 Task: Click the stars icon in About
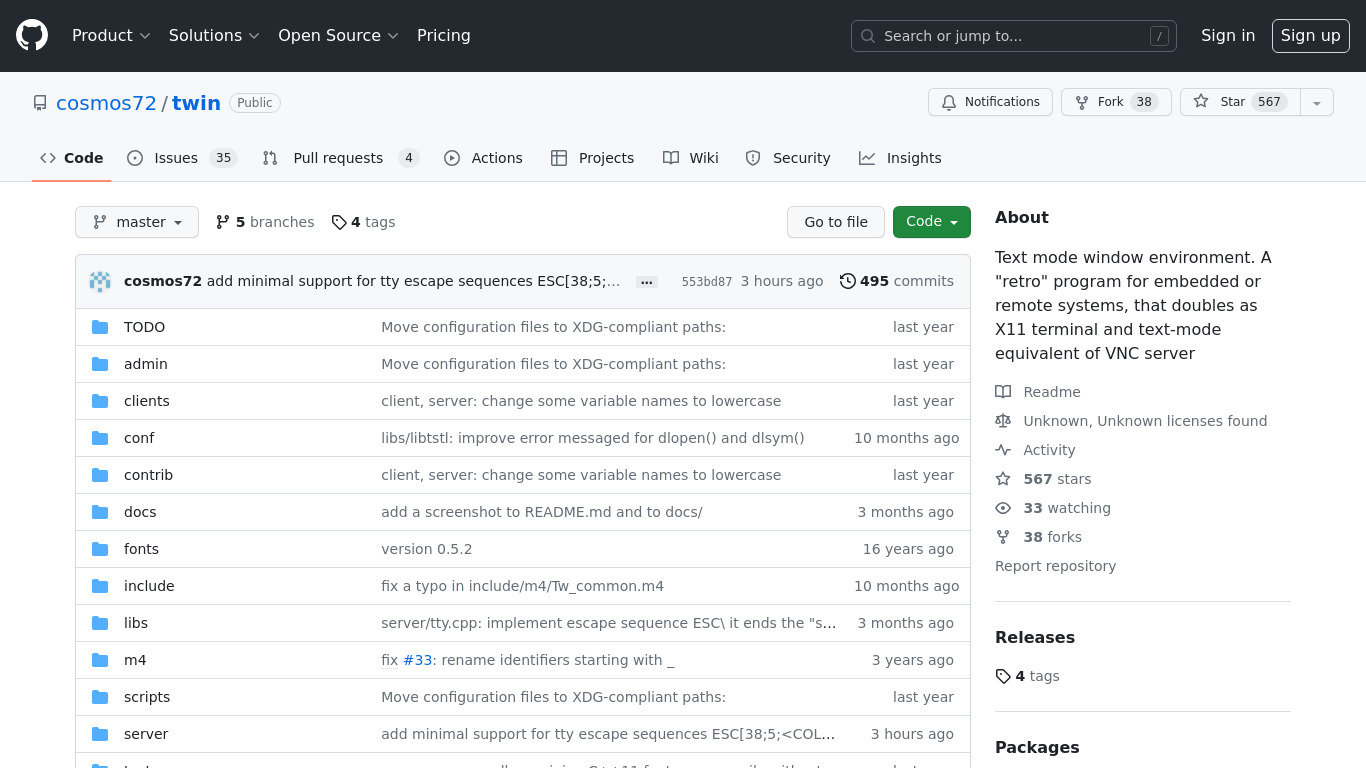[x=1003, y=479]
